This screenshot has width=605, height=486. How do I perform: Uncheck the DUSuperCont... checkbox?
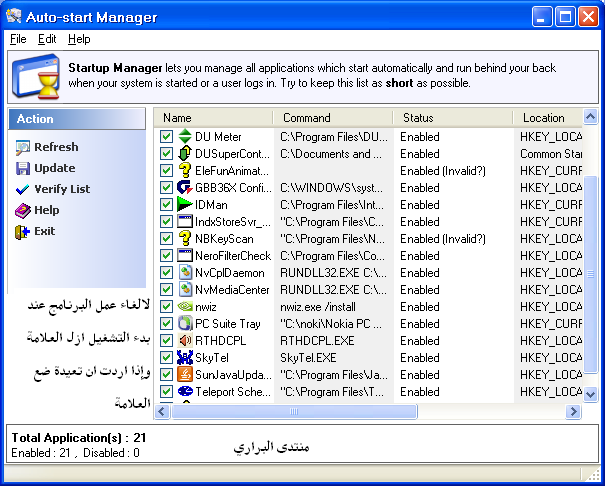click(x=166, y=154)
